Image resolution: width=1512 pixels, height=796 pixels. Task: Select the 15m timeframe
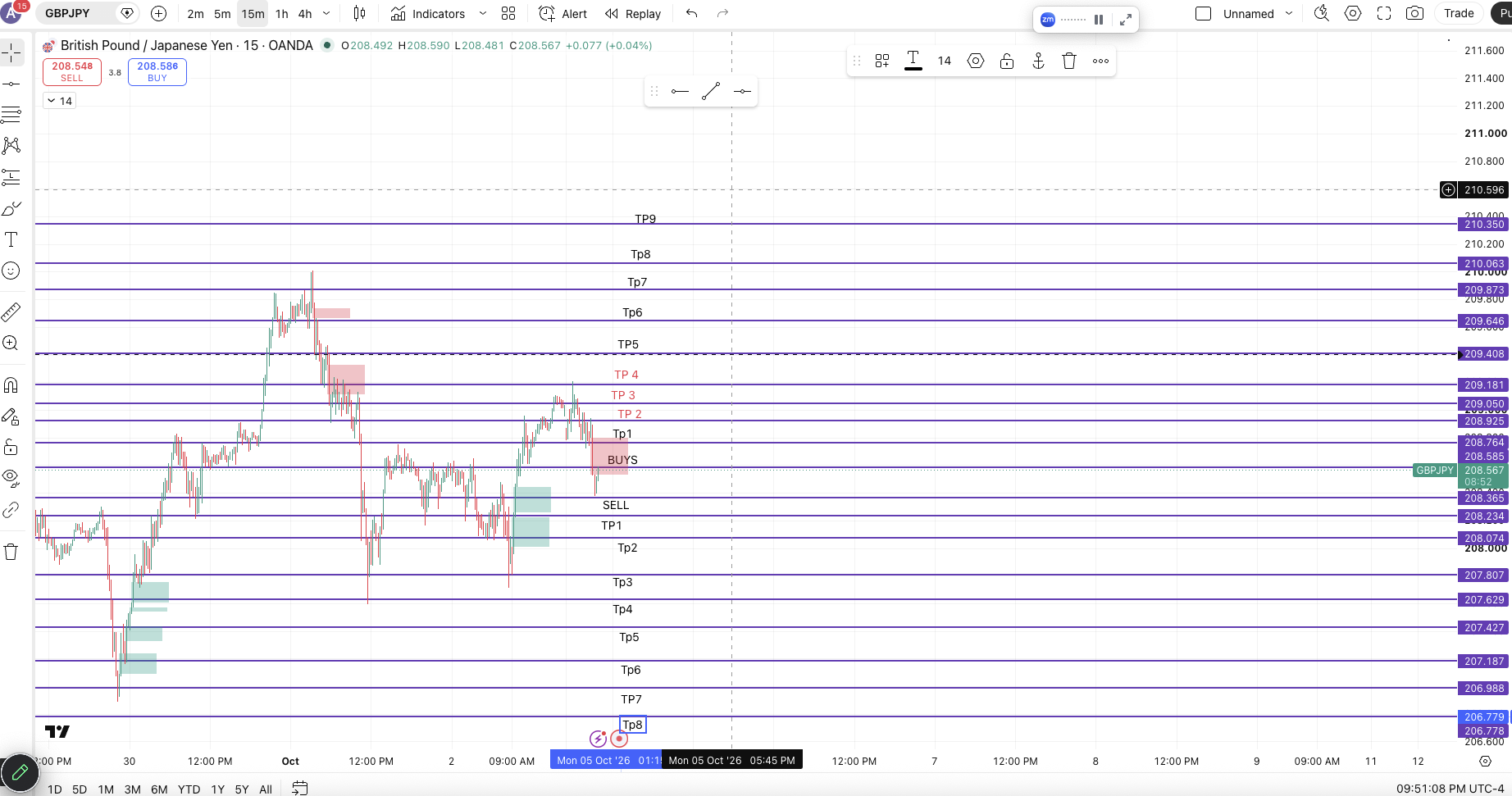click(253, 13)
